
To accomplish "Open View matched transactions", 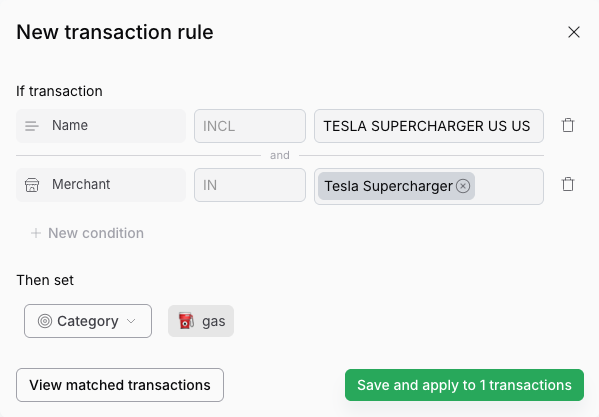I will 120,385.
